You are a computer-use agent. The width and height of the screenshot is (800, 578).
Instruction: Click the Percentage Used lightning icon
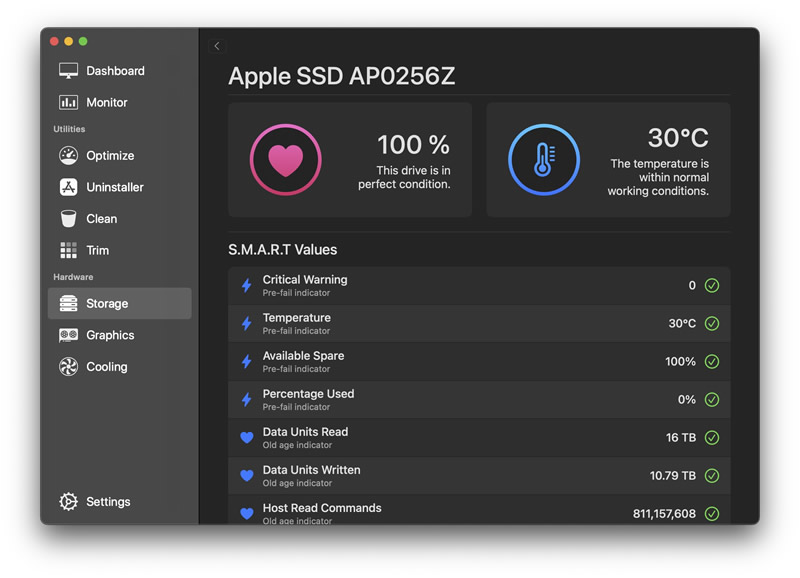[x=247, y=399]
